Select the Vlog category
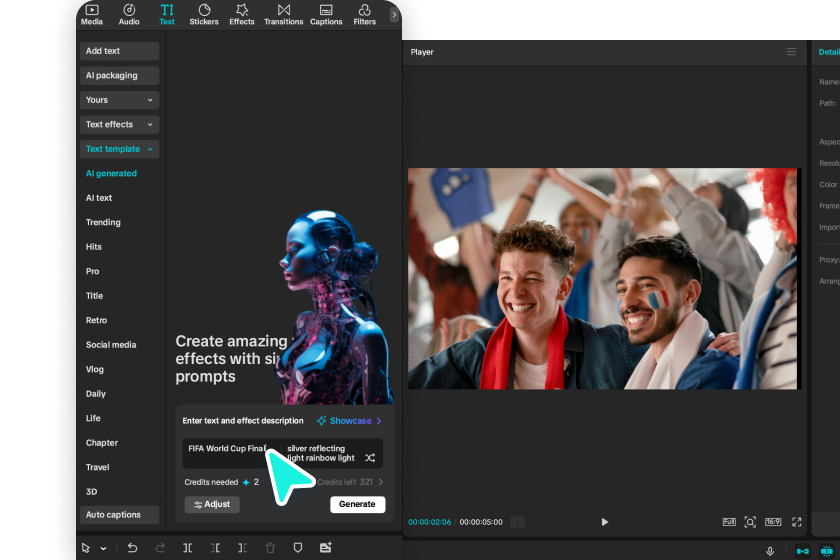Image resolution: width=840 pixels, height=560 pixels. pos(95,369)
